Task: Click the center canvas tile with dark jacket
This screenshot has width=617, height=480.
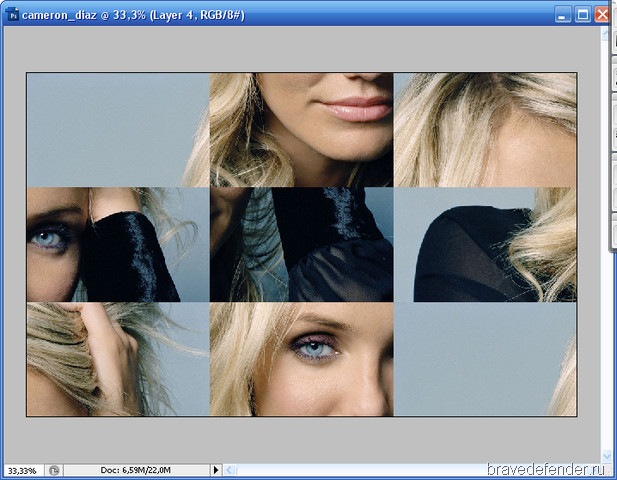Action: [x=301, y=244]
